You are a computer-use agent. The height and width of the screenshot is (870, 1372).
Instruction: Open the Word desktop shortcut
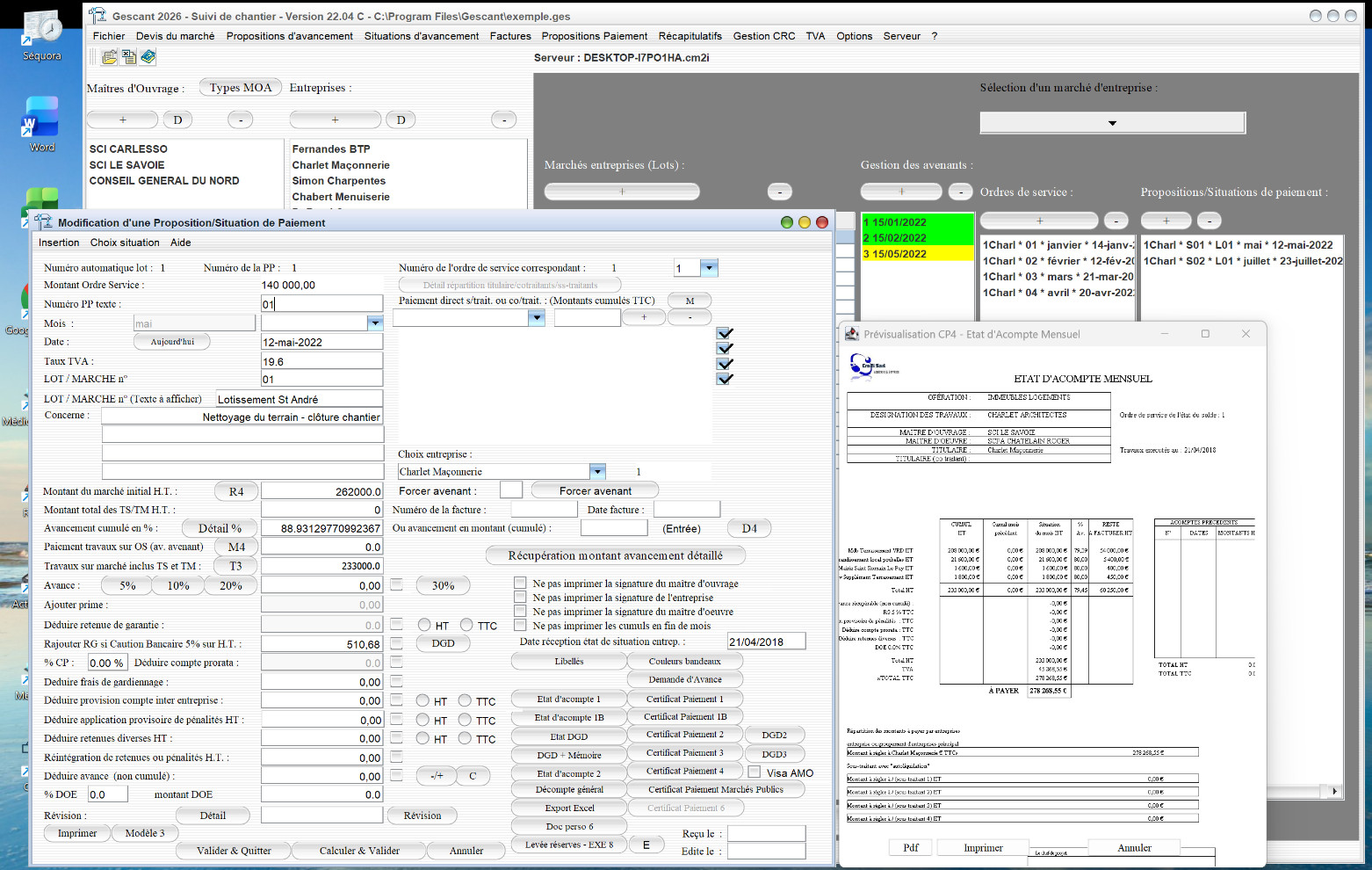41,124
